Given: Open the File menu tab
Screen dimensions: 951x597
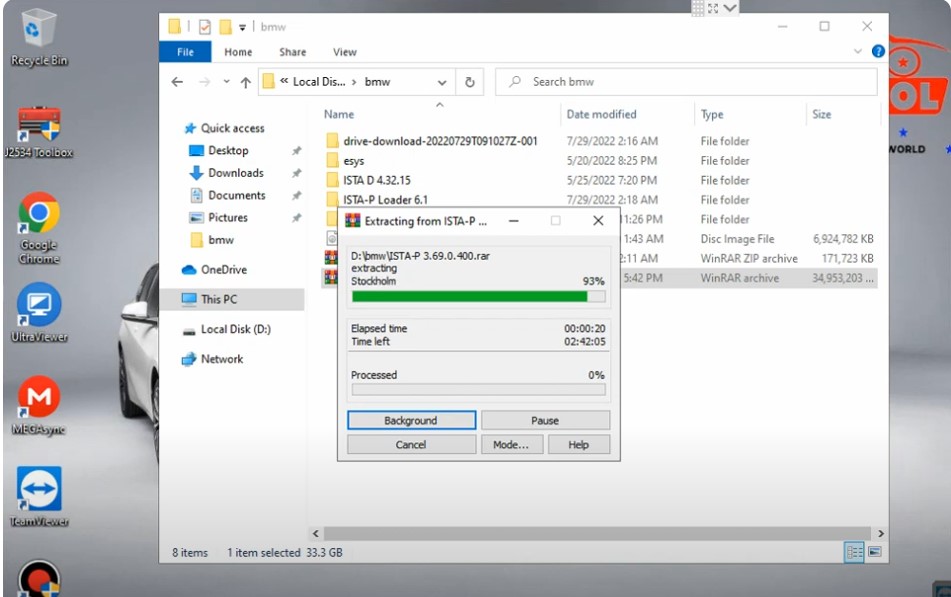Looking at the screenshot, I should pyautogui.click(x=185, y=52).
